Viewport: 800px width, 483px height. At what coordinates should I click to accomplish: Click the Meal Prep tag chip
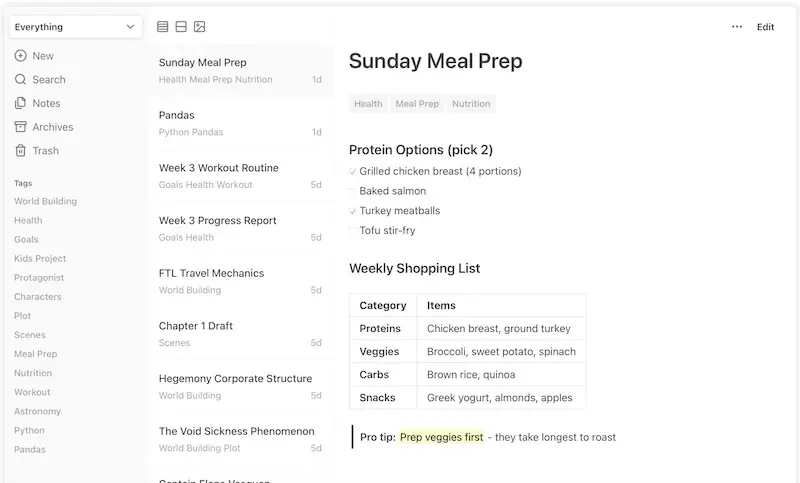[417, 104]
